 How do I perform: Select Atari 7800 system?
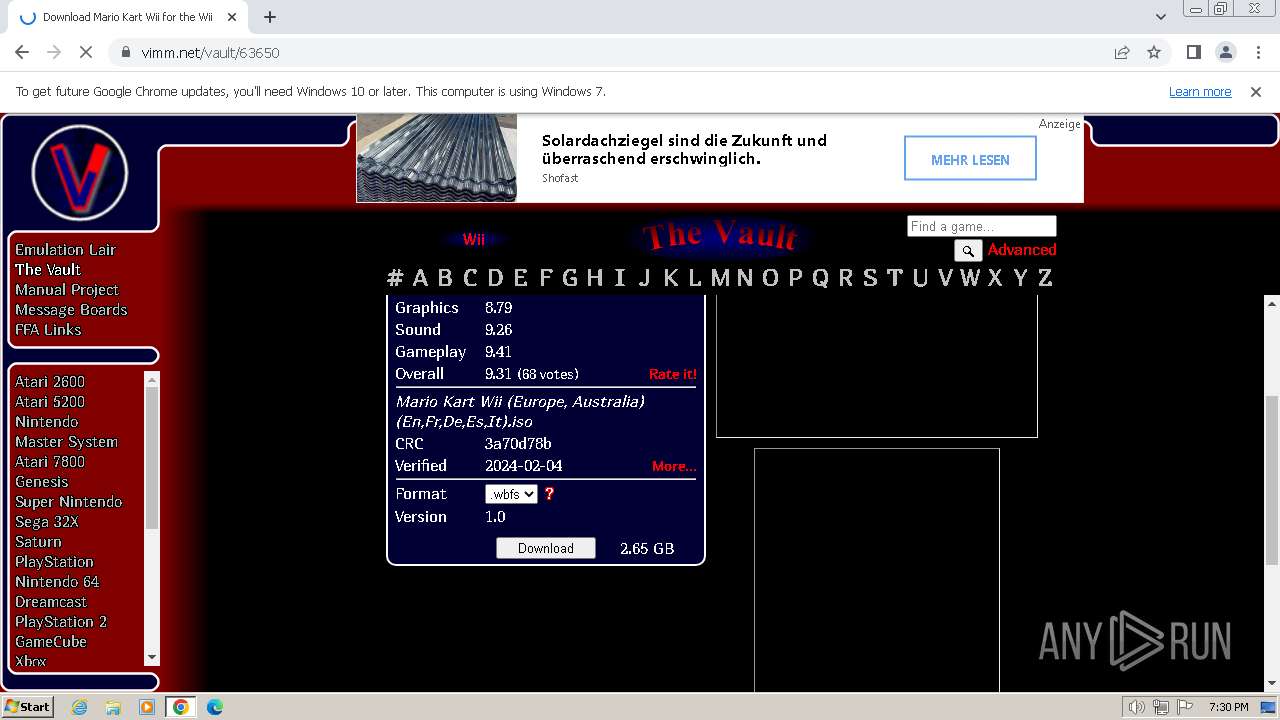pos(50,462)
